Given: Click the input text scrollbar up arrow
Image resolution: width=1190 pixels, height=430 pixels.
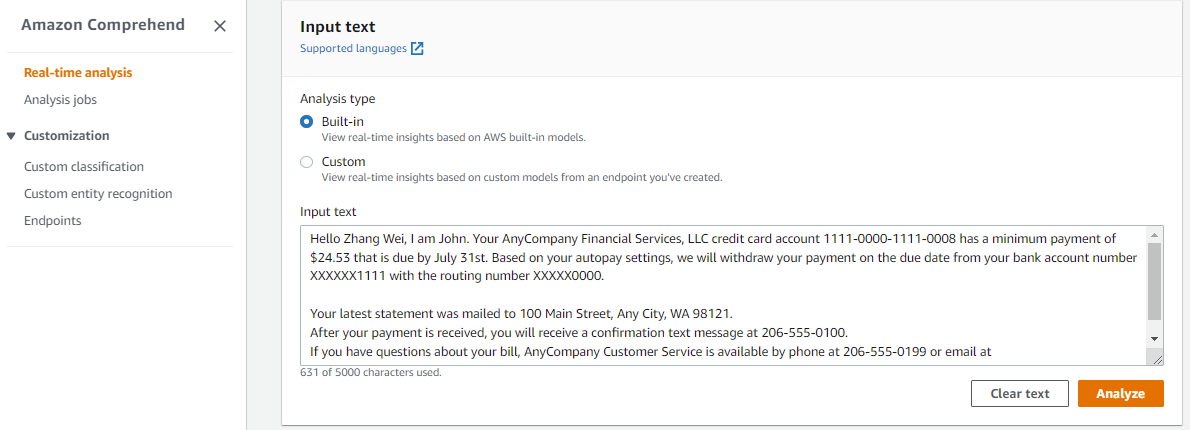Looking at the screenshot, I should click(1154, 234).
